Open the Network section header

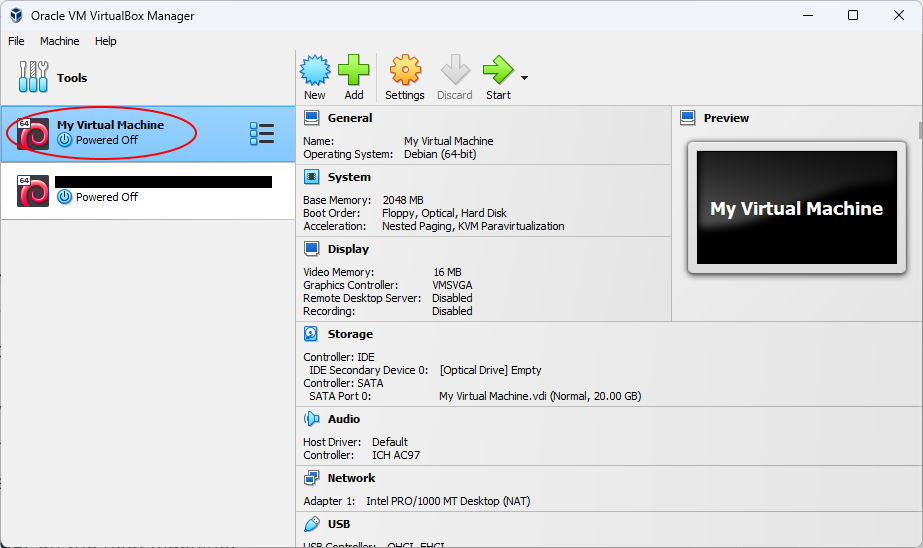(x=351, y=478)
